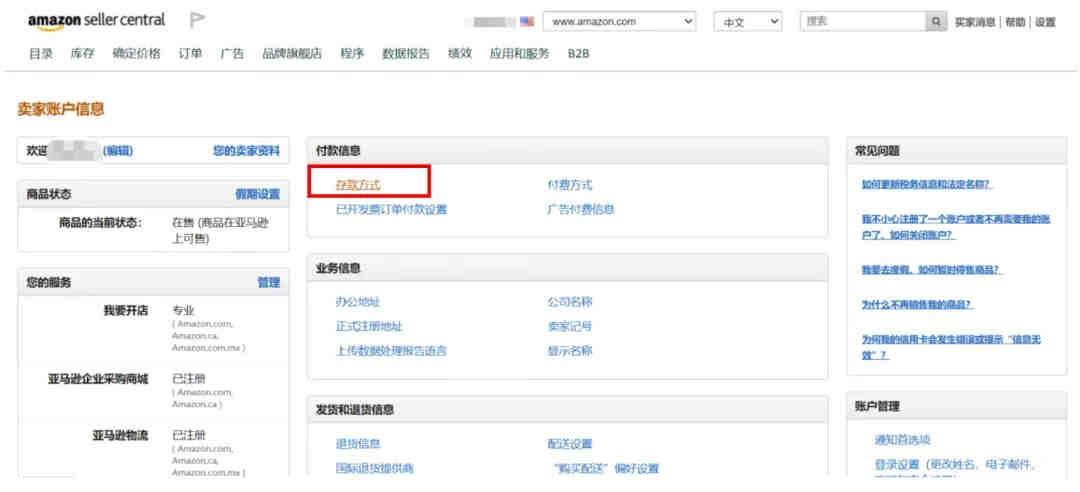Click the 我要开店 service row label

coord(126,311)
